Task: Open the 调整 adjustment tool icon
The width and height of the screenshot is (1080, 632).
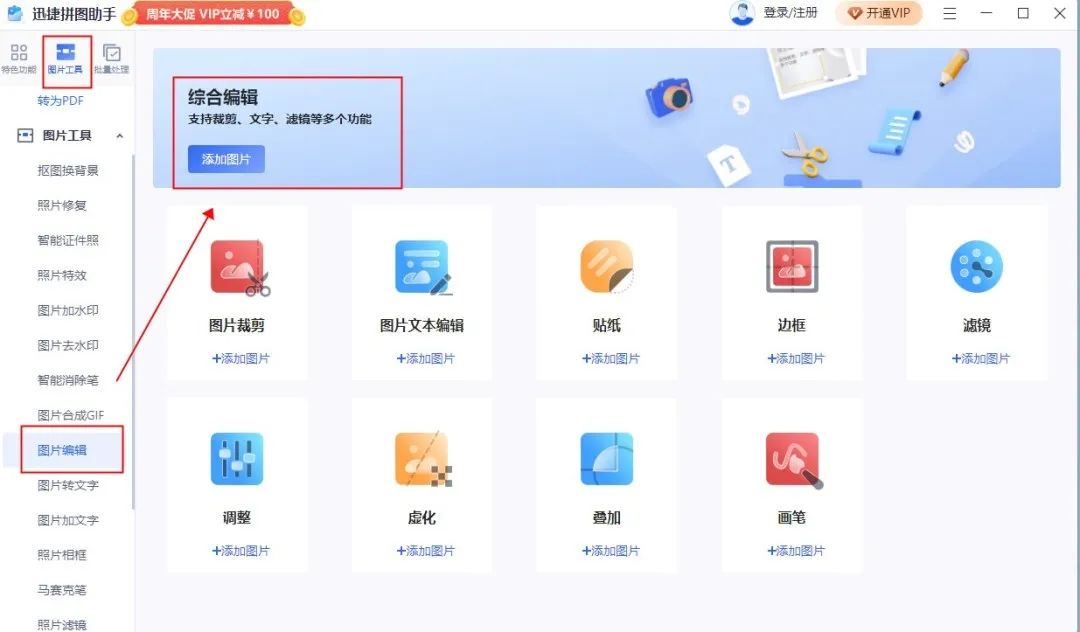Action: click(x=236, y=455)
